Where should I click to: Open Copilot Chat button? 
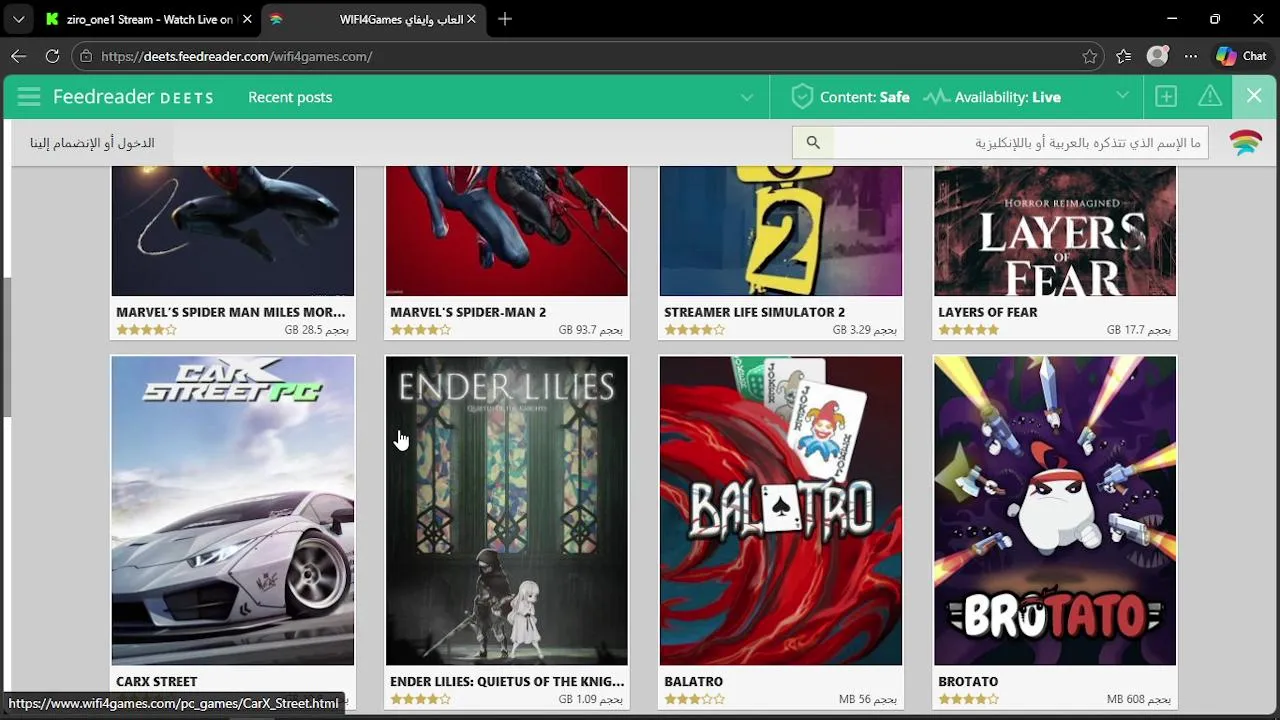coord(1242,56)
